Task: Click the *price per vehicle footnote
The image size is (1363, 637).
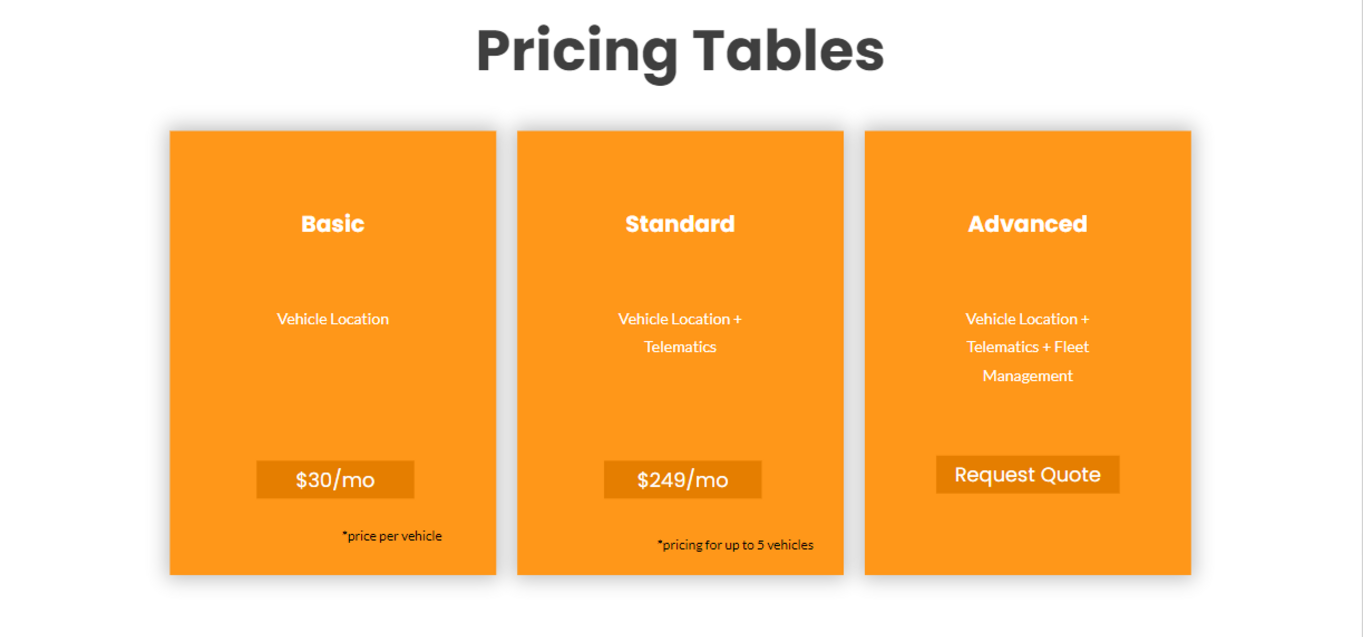Action: 392,536
